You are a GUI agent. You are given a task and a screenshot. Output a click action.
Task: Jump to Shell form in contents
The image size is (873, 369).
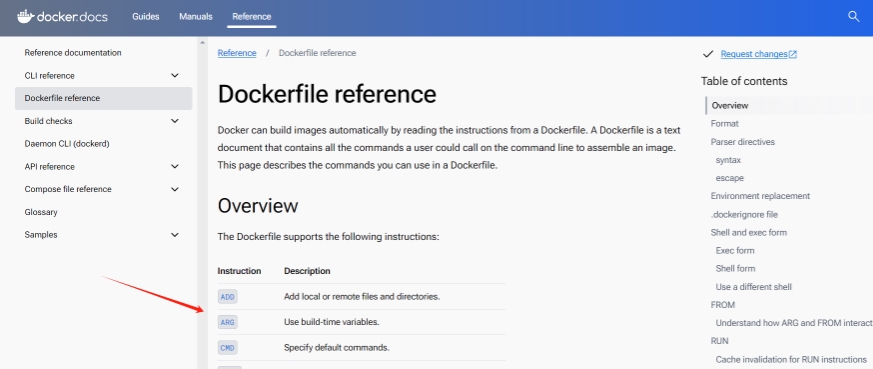[735, 268]
